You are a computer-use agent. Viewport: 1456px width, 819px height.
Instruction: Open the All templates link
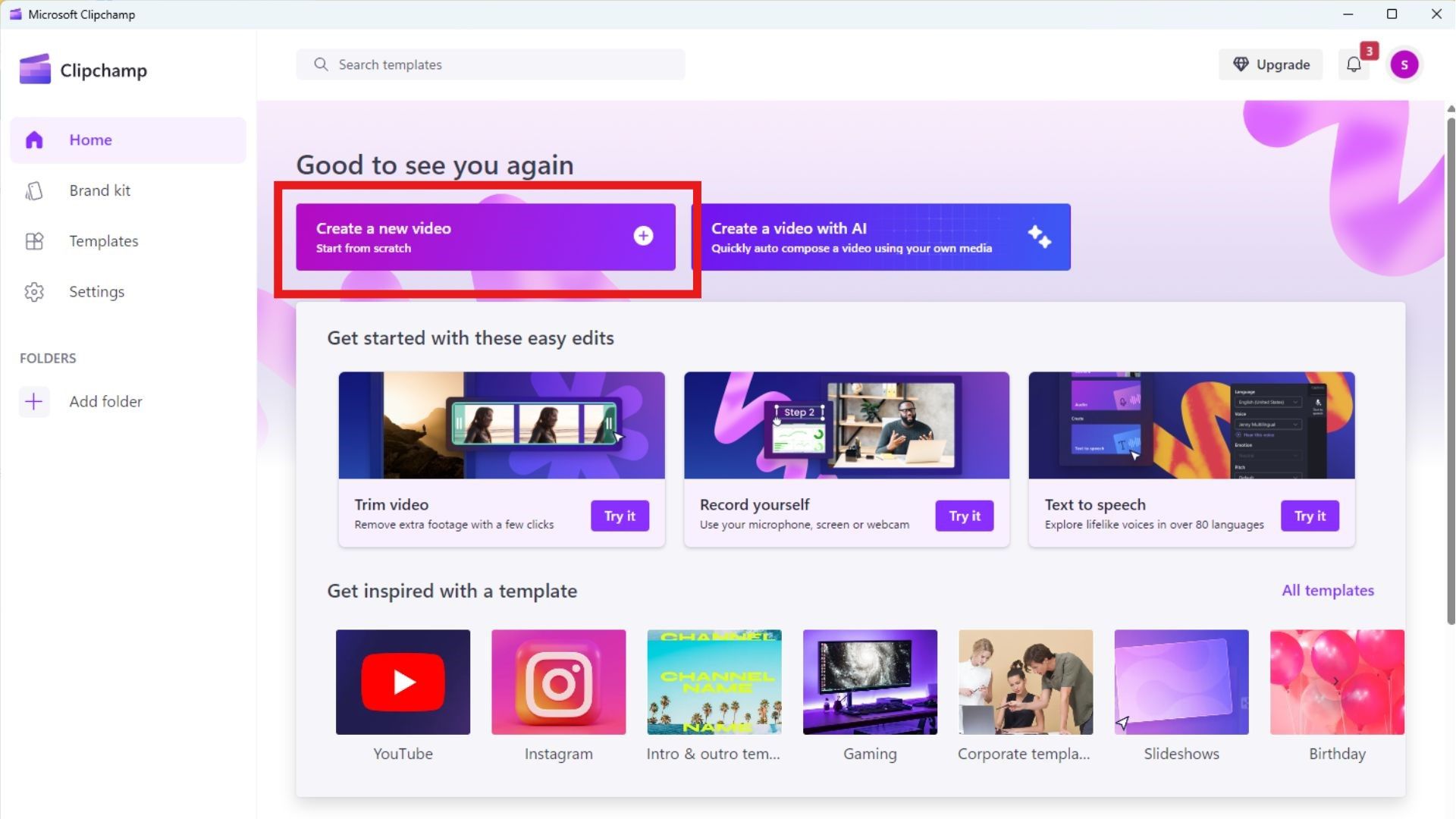coord(1328,590)
